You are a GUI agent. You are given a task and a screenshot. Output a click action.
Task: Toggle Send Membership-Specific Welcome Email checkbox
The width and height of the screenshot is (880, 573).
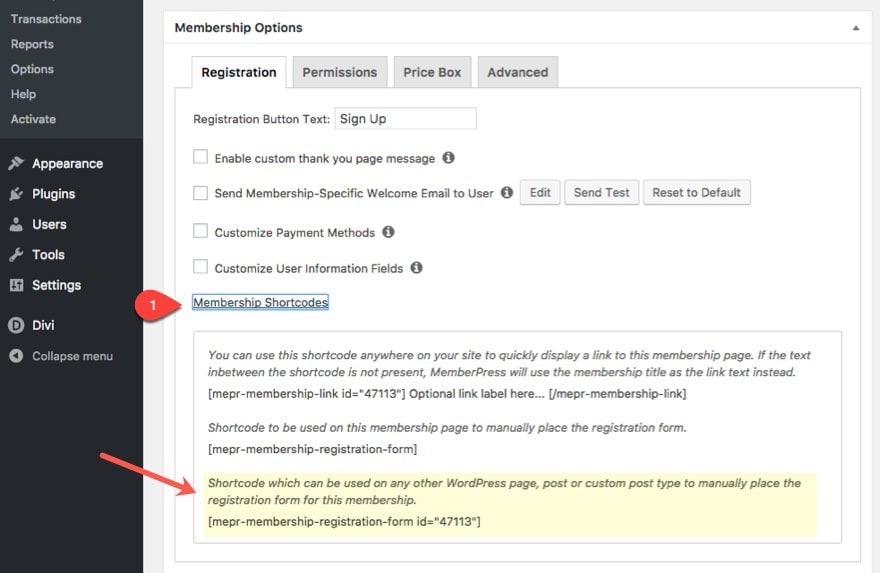[201, 193]
